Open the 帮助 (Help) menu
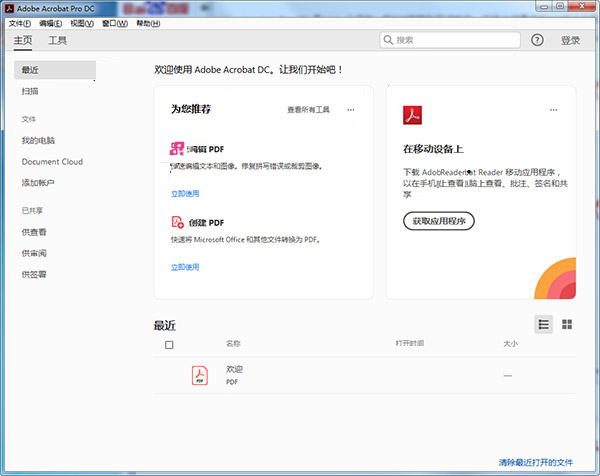Image resolution: width=600 pixels, height=476 pixels. coord(148,24)
